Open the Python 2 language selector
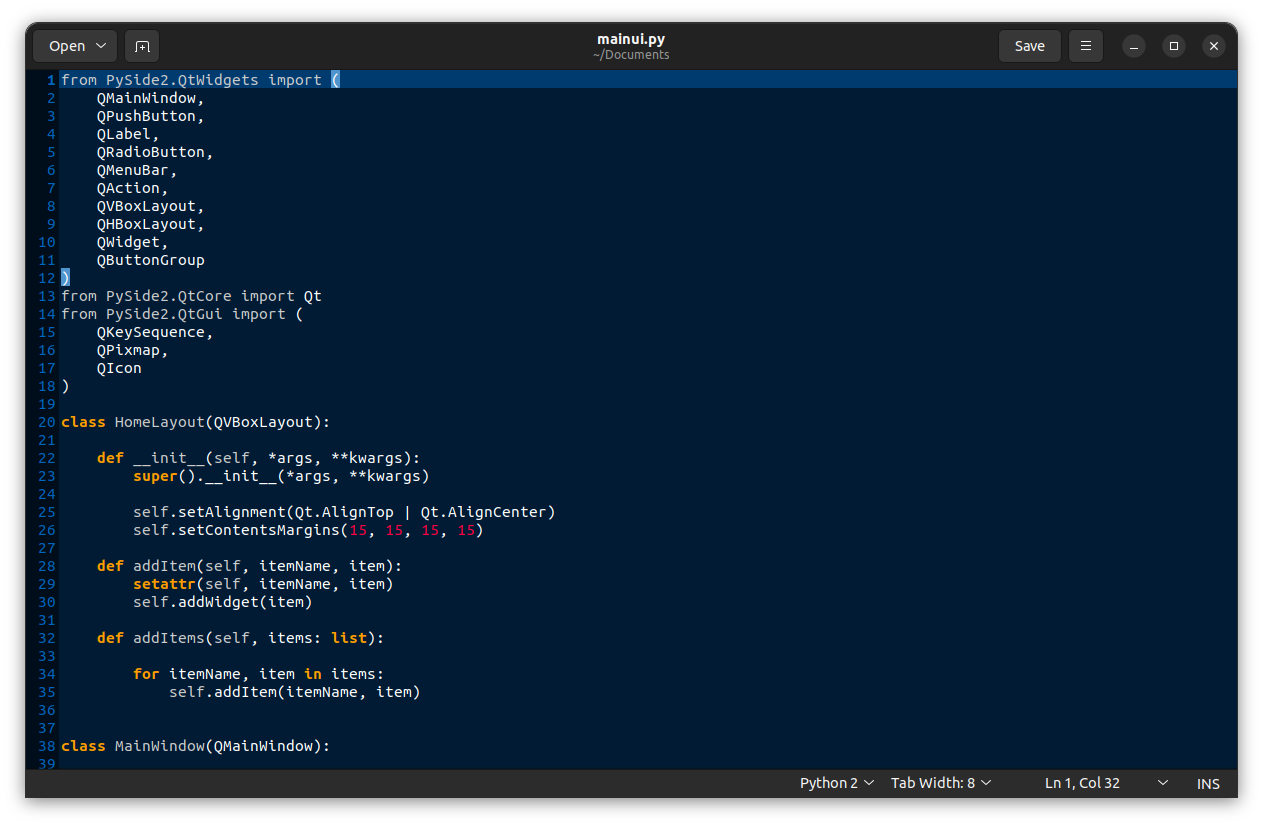 (x=836, y=783)
